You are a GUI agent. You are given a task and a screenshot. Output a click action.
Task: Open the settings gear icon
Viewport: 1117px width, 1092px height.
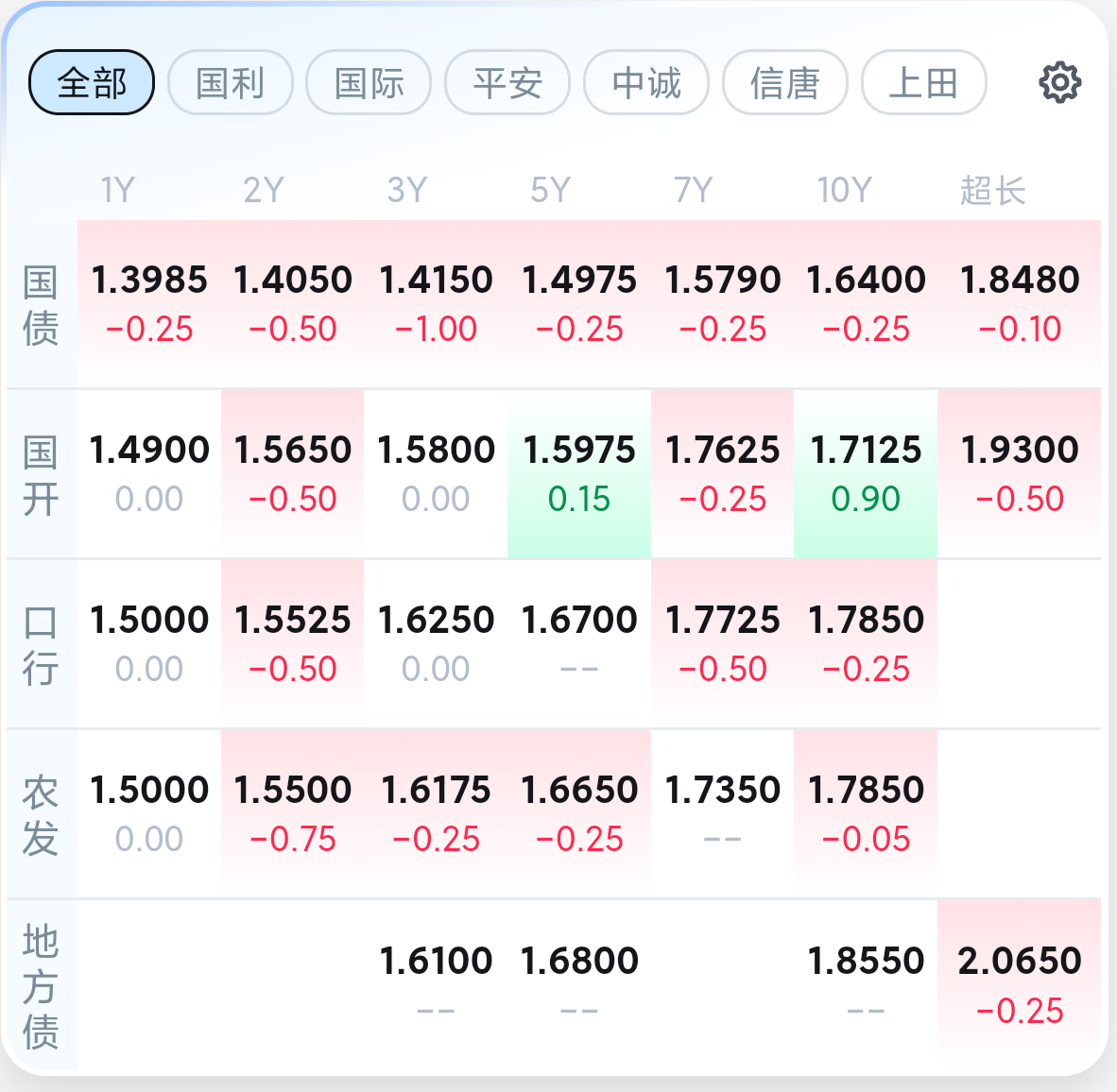(1059, 83)
